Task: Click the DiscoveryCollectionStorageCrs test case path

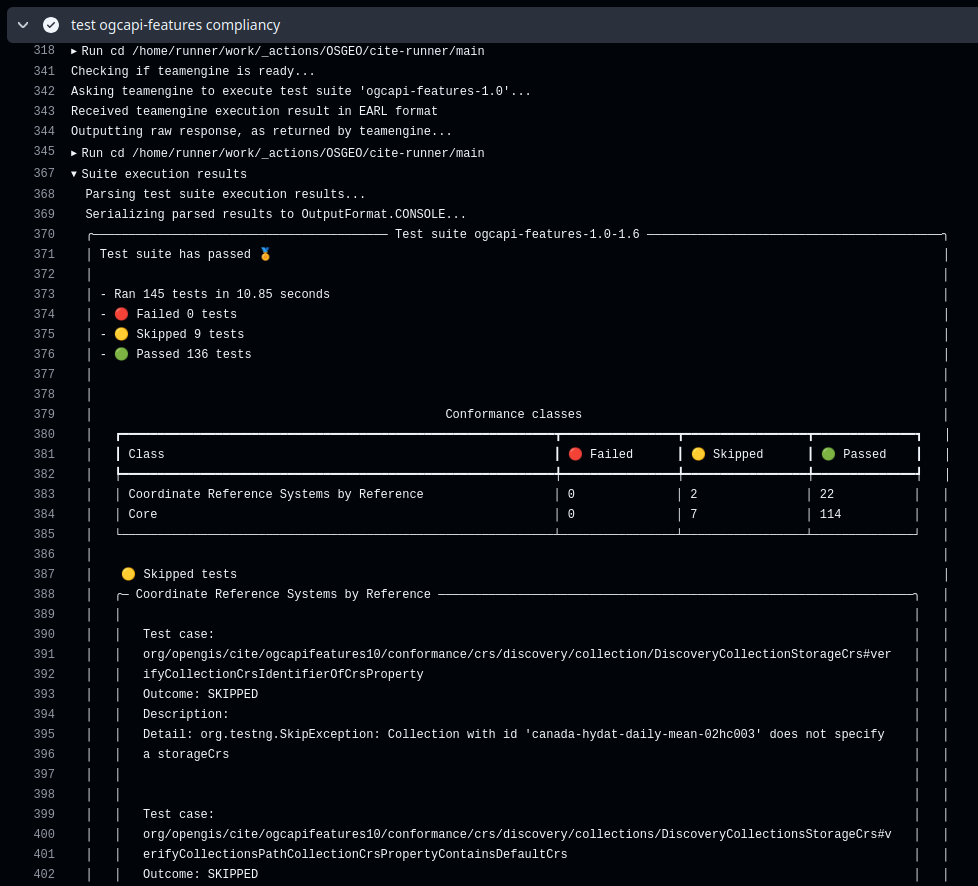Action: [x=517, y=664]
